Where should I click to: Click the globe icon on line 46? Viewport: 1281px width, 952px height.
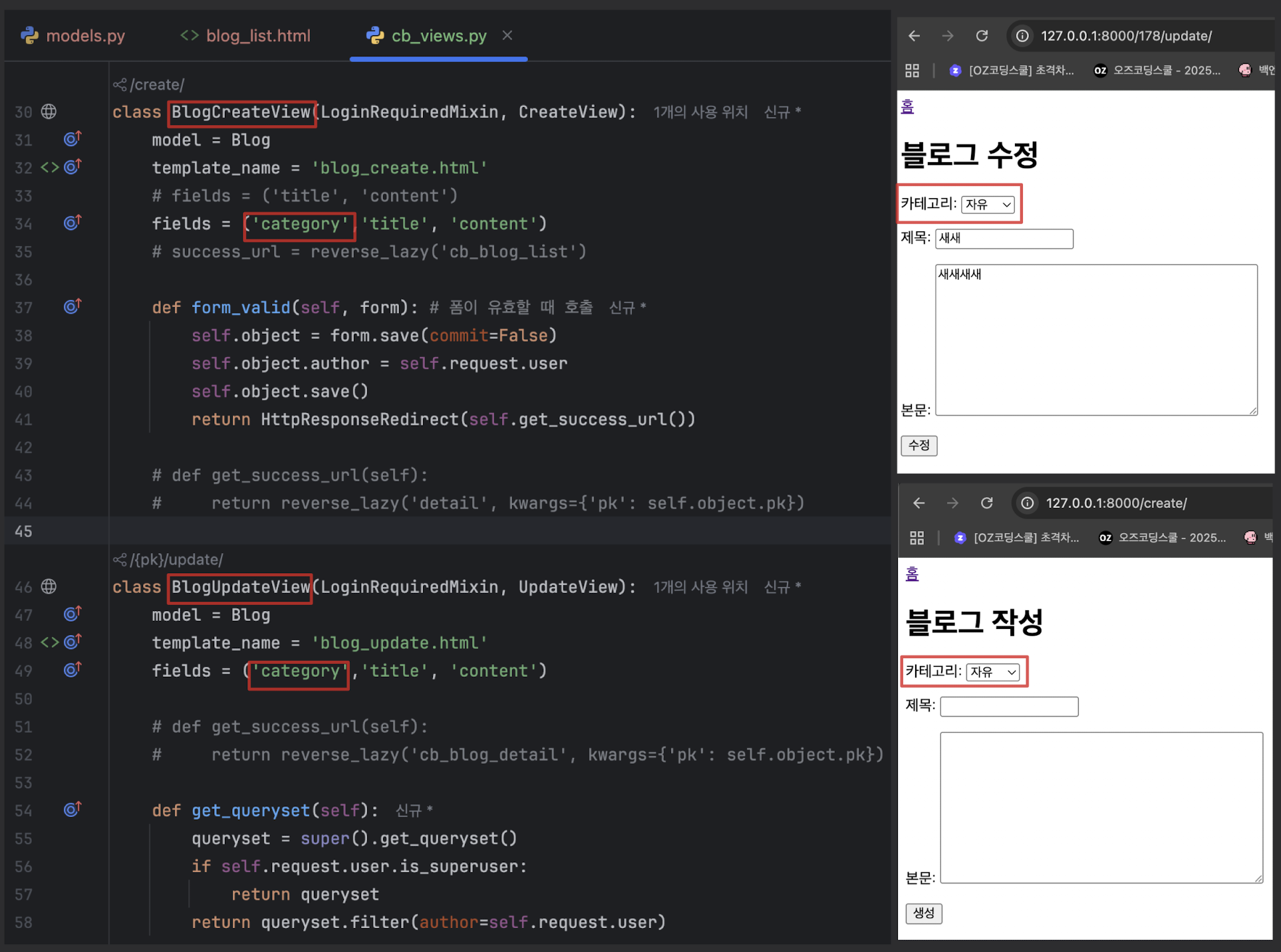point(49,586)
